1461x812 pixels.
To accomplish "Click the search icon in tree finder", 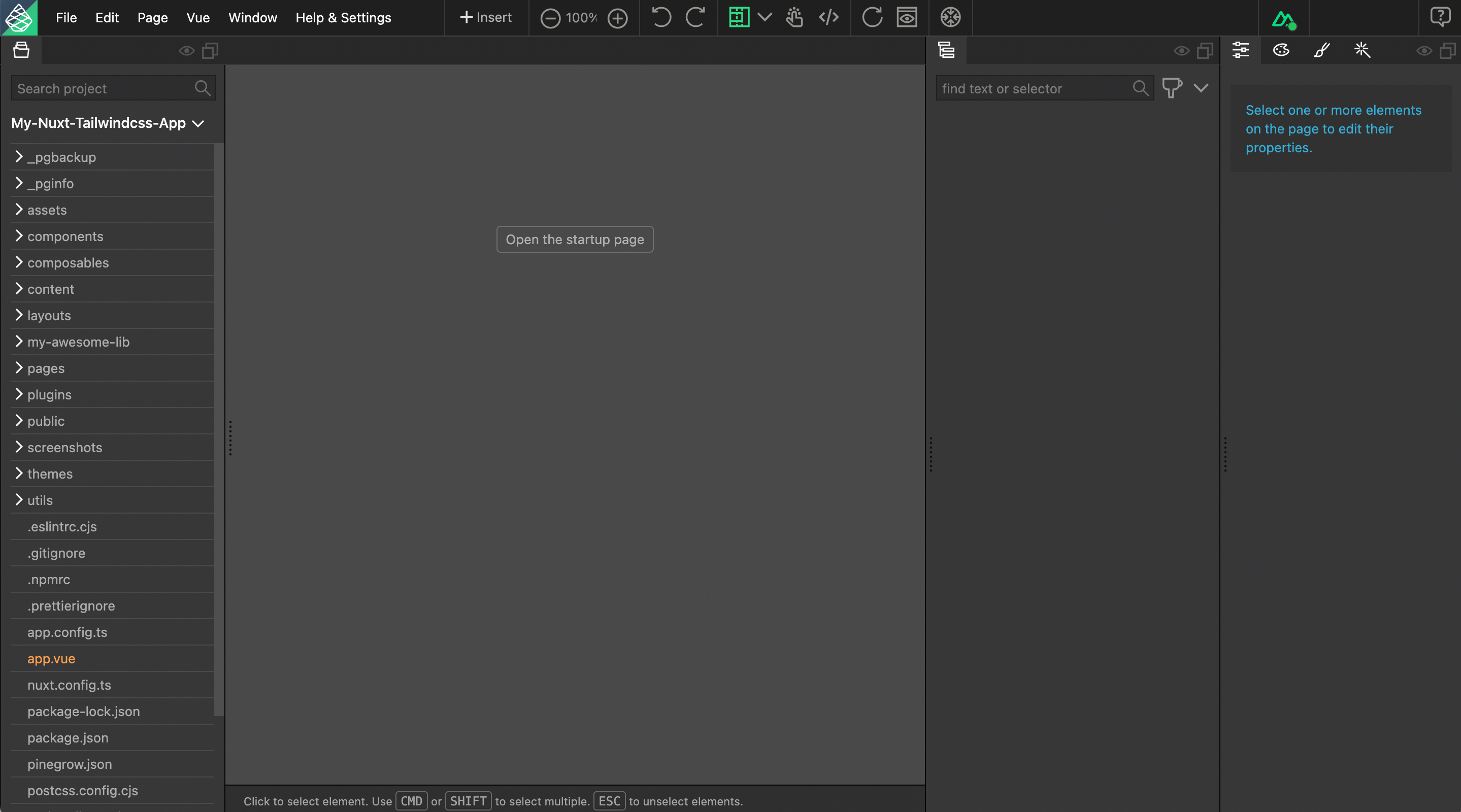I will [1141, 88].
